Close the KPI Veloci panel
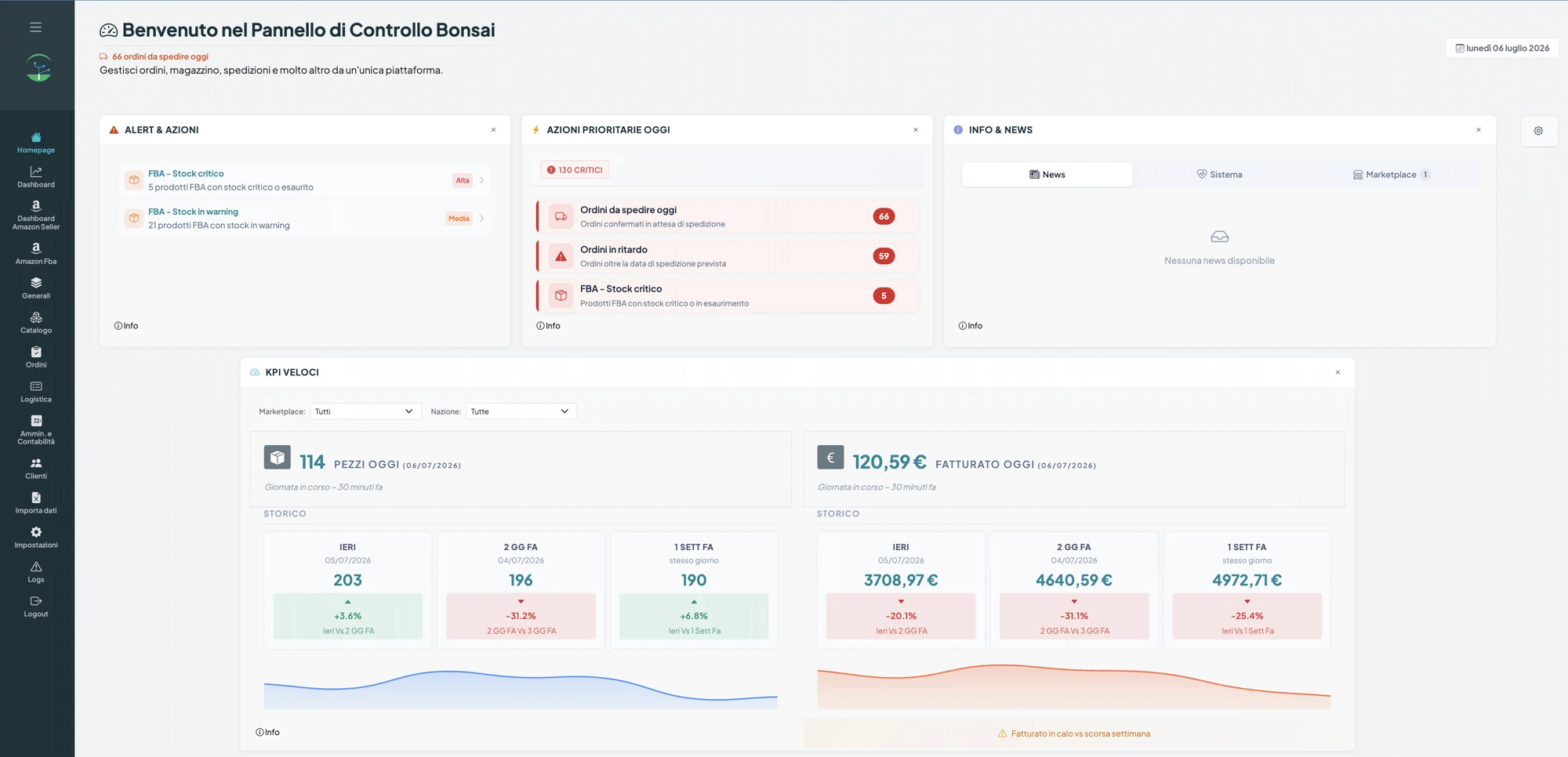Viewport: 1568px width, 757px height. 1338,372
